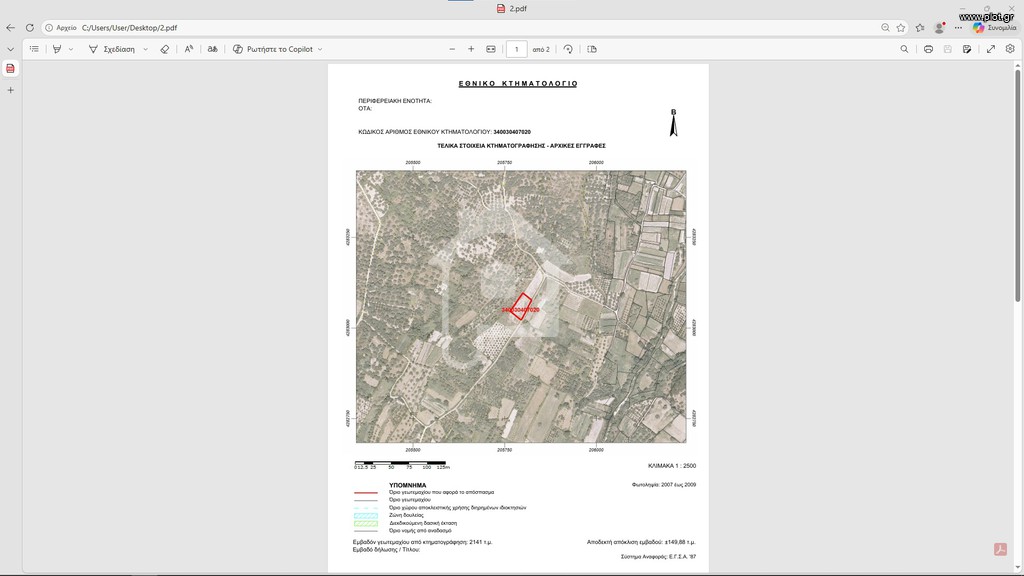View site information for Αρχείο
This screenshot has height=576, width=1024.
[61, 28]
